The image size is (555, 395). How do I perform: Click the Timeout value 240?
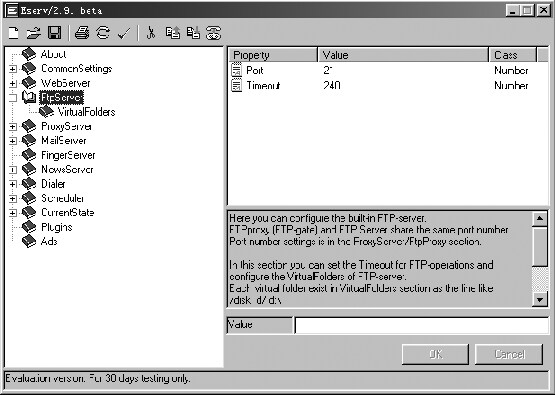click(332, 85)
